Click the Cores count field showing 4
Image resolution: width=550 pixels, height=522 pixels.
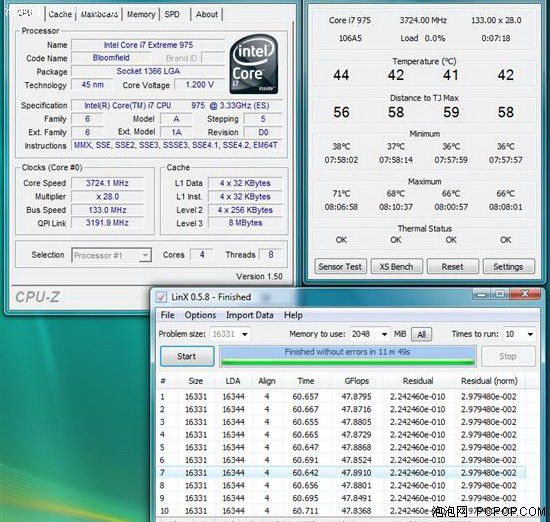(202, 255)
